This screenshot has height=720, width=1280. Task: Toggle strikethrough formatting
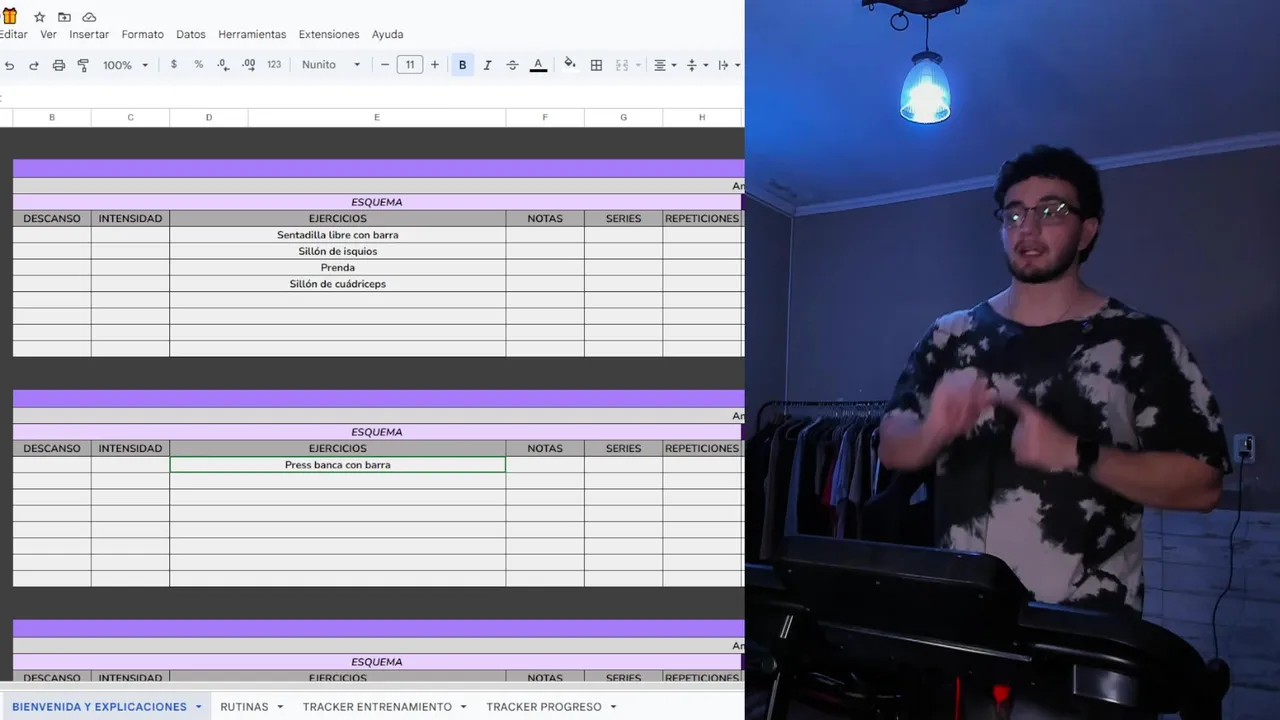point(512,65)
